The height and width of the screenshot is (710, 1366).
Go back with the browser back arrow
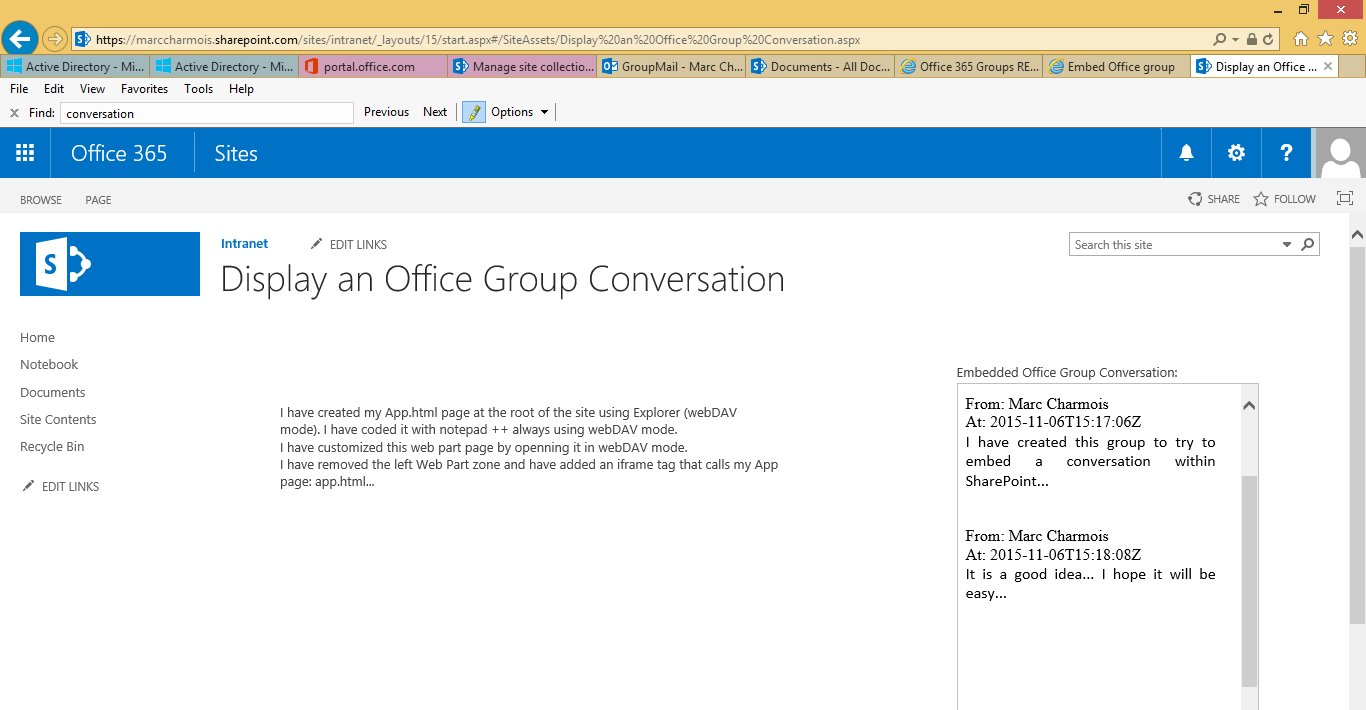pos(20,39)
